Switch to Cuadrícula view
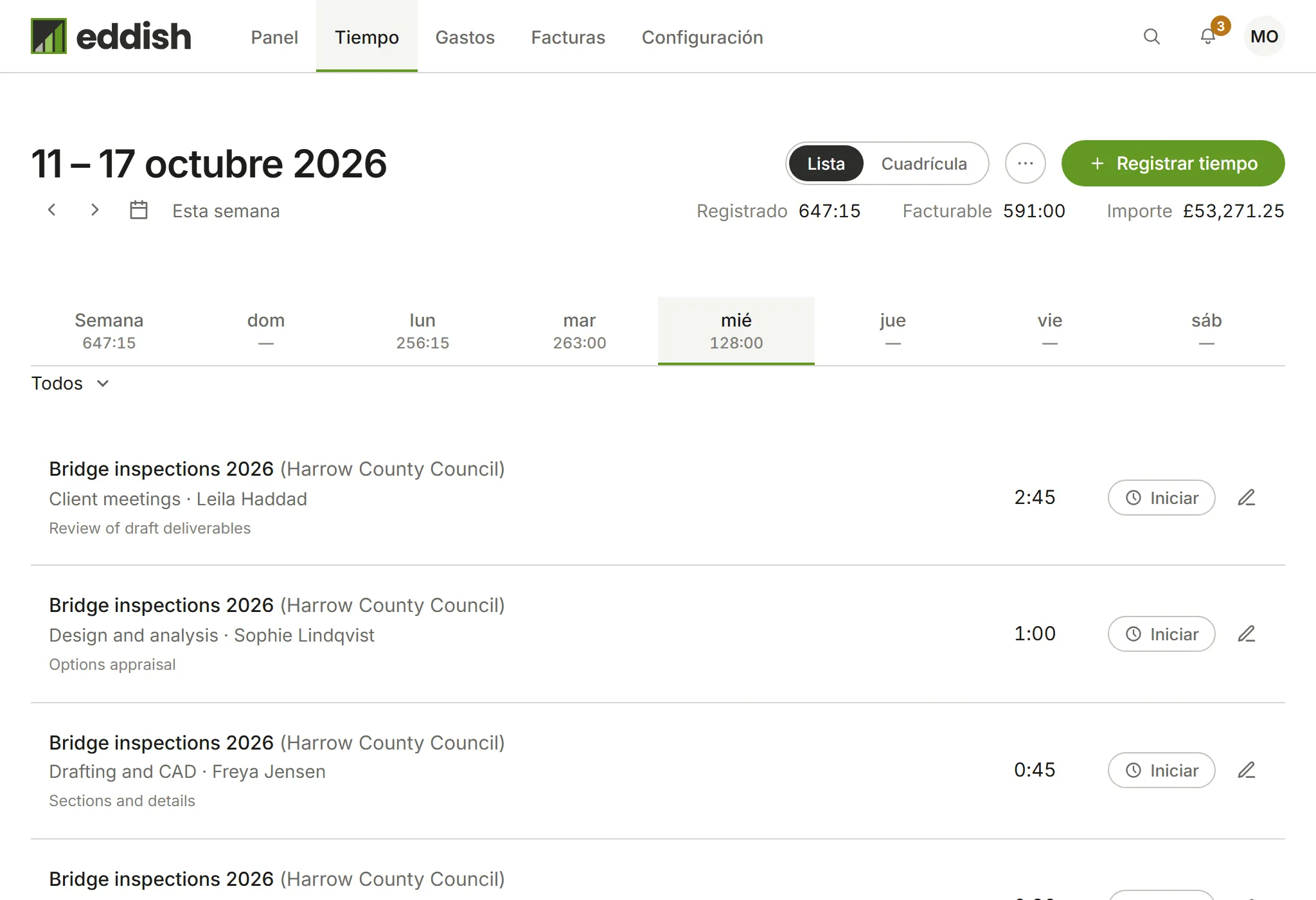Image resolution: width=1316 pixels, height=900 pixels. click(x=924, y=163)
